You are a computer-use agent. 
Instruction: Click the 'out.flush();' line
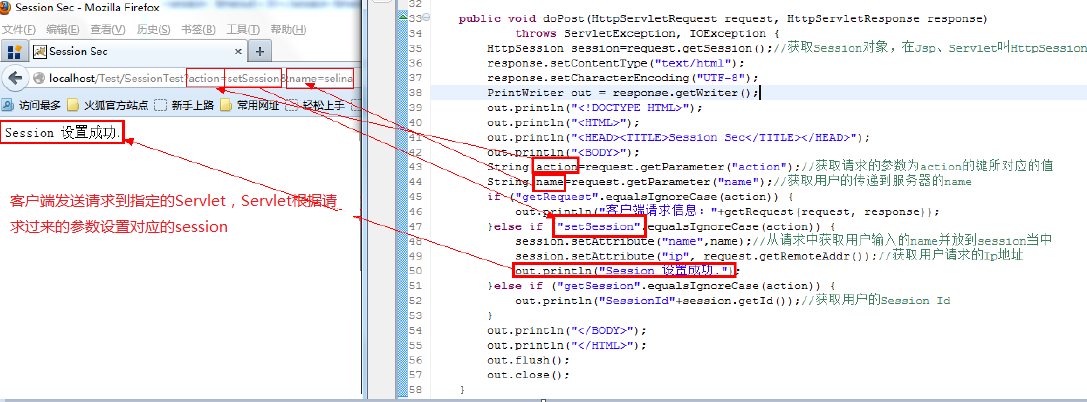tap(528, 360)
